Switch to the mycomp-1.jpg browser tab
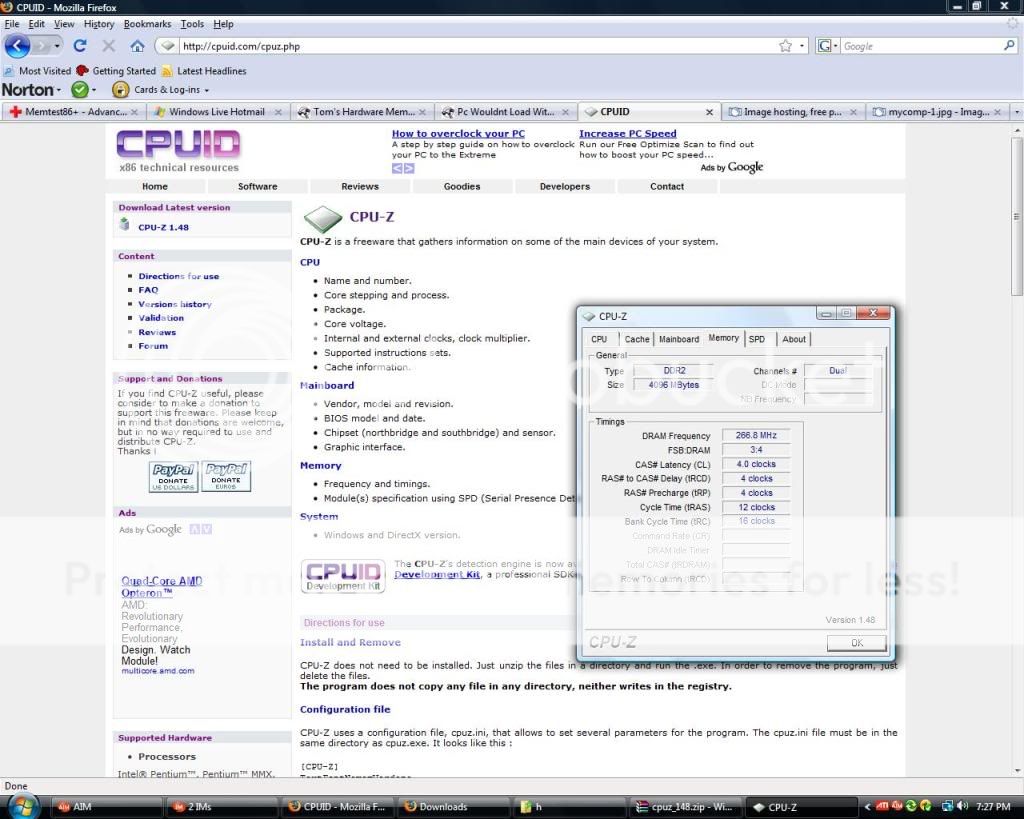 938,112
